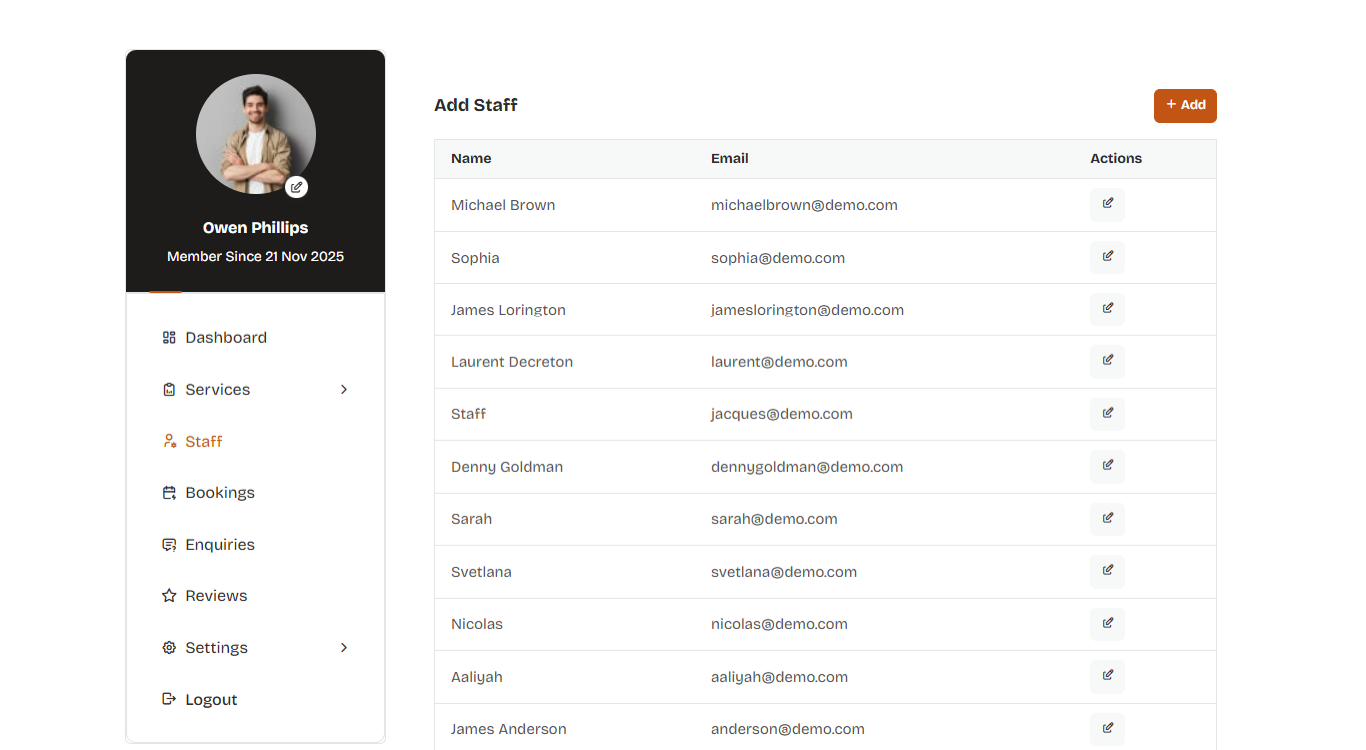Edit Denny Goldman's staff record
This screenshot has height=750, width=1366.
coord(1107,466)
